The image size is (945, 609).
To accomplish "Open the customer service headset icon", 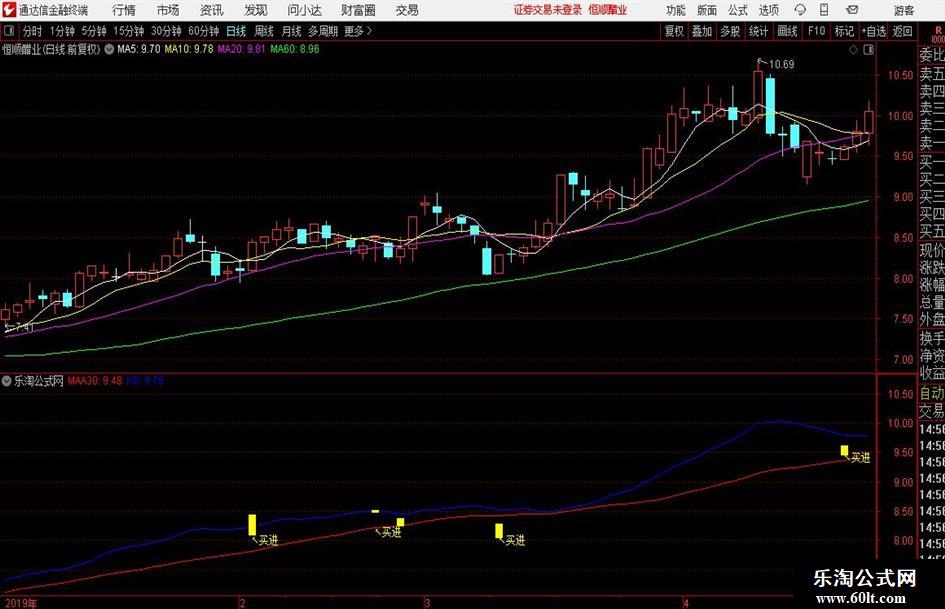I will (x=800, y=10).
